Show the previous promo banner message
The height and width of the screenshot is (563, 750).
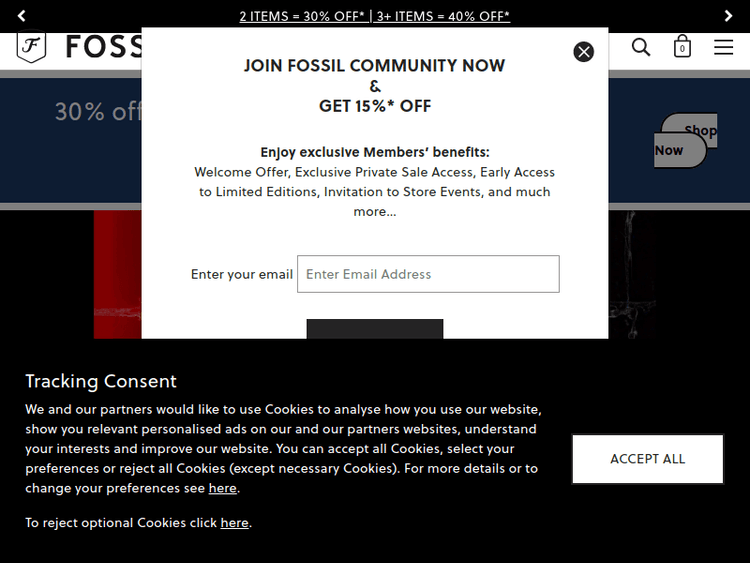click(22, 16)
